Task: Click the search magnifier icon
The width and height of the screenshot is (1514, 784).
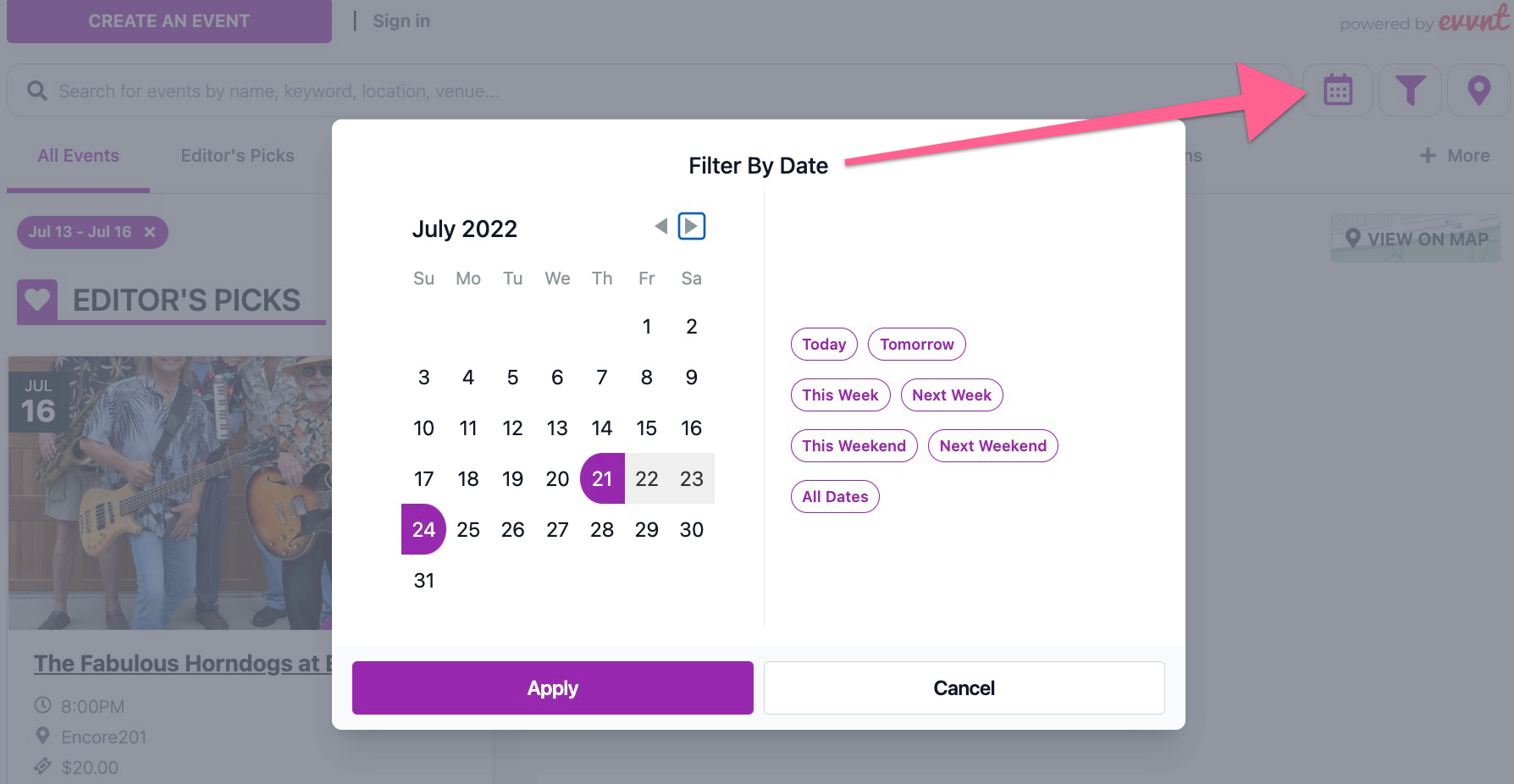Action: [x=36, y=91]
